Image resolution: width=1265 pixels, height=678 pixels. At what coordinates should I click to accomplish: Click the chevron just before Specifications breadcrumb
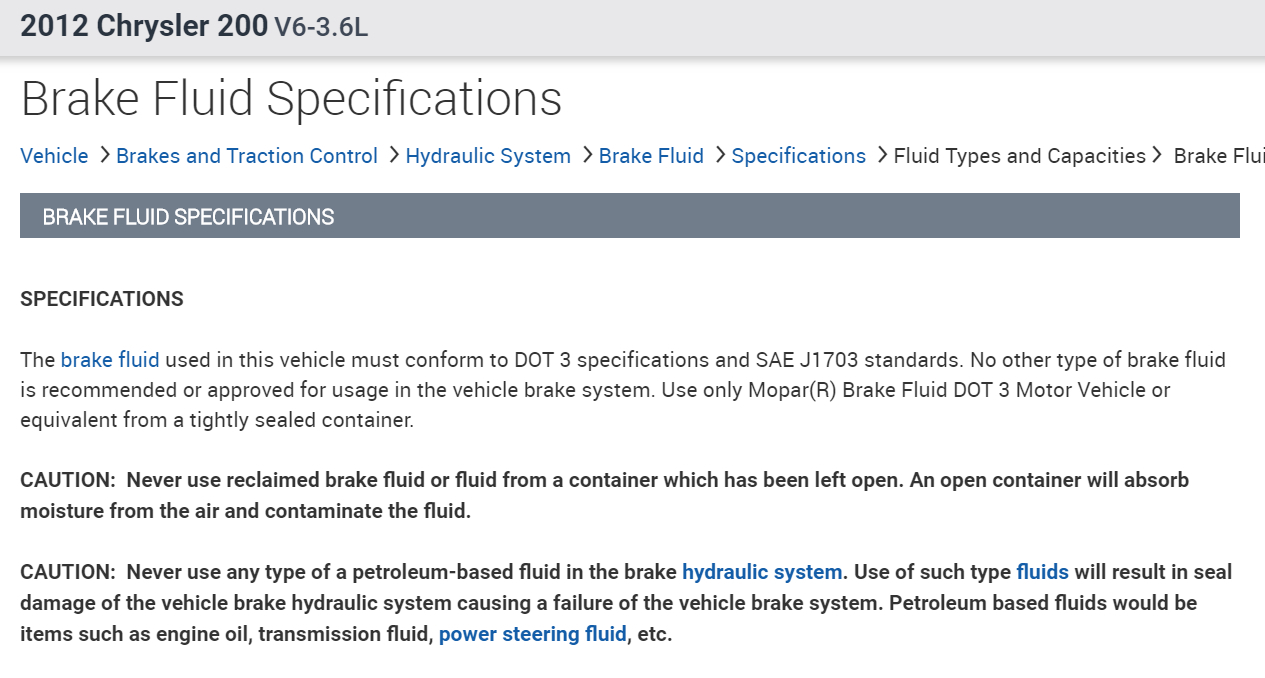pyautogui.click(x=719, y=155)
